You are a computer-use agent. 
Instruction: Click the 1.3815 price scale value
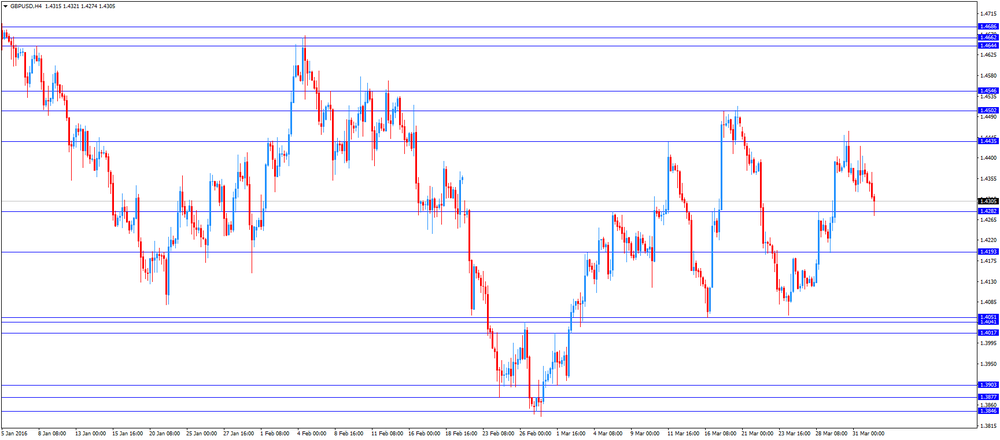989,426
